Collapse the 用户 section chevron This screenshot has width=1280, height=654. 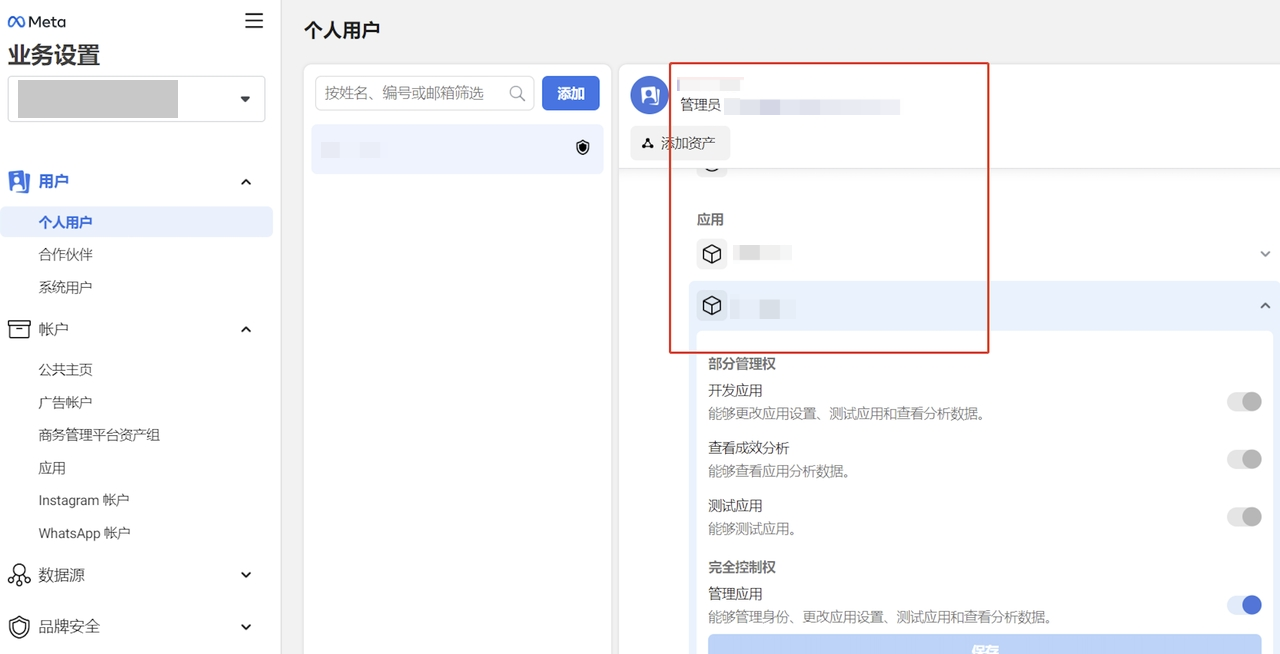tap(246, 182)
